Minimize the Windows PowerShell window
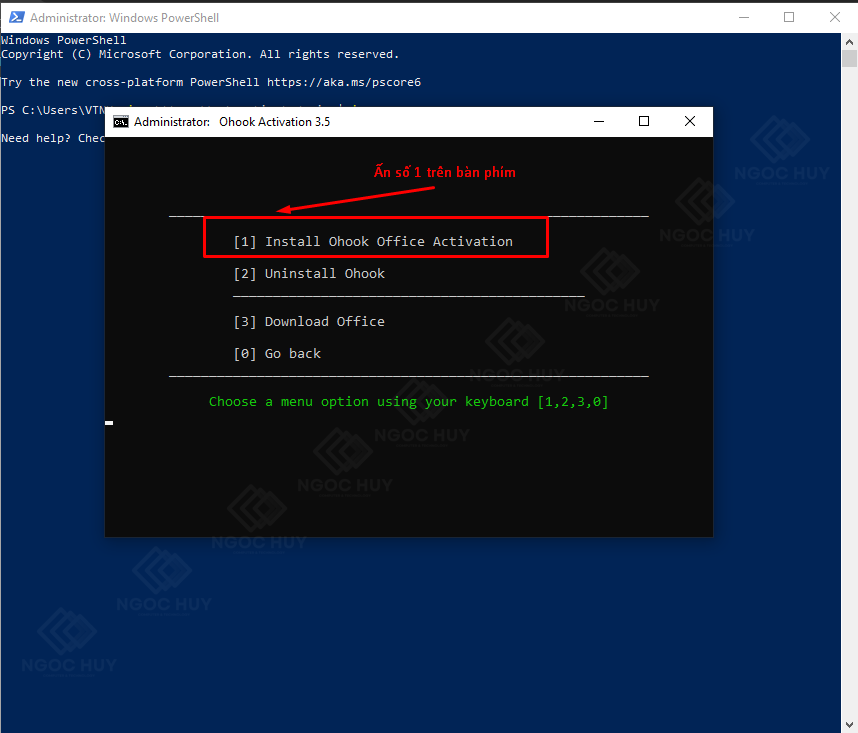Viewport: 858px width, 733px height. pos(744,18)
